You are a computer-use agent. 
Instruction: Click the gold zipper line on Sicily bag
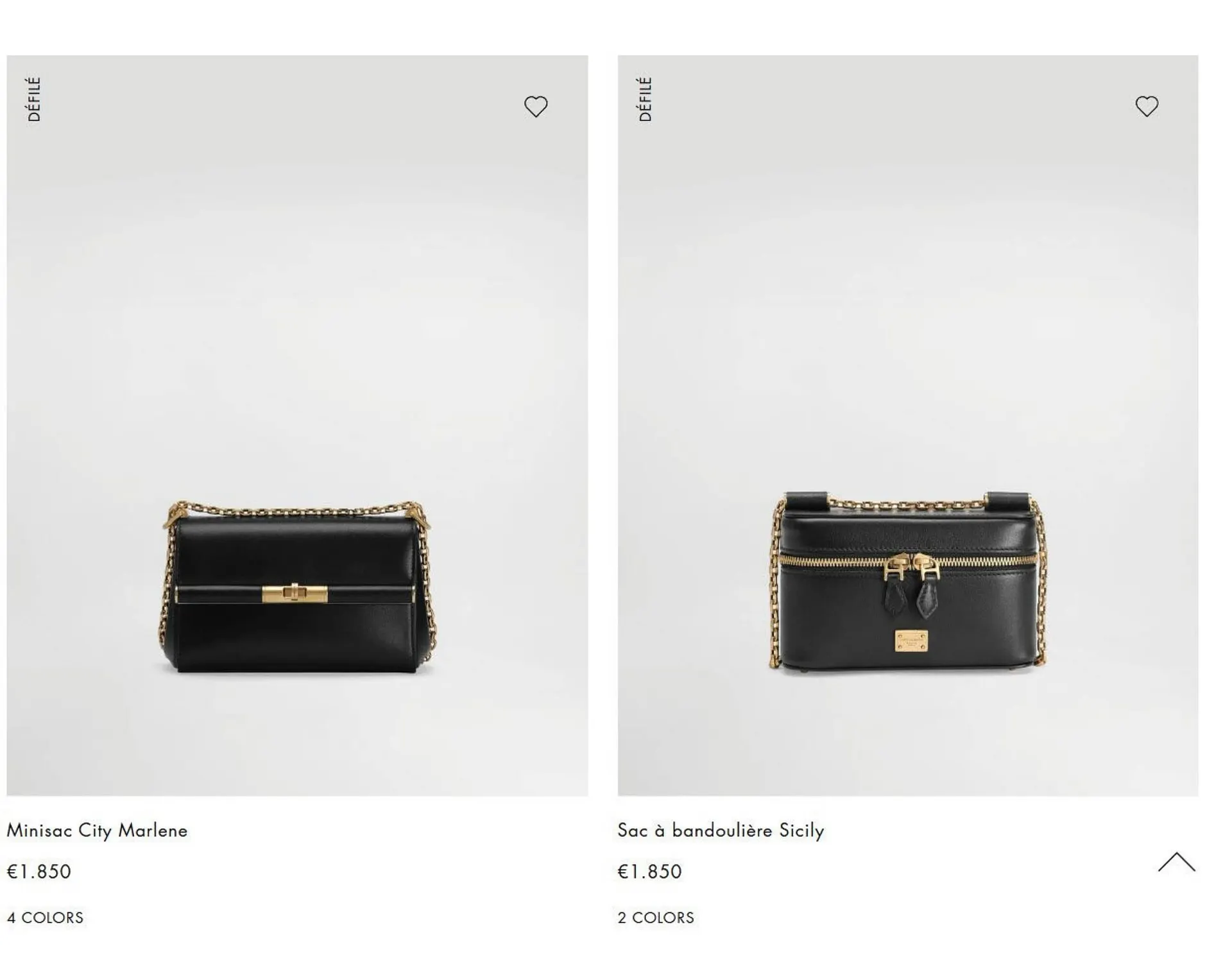tap(908, 560)
